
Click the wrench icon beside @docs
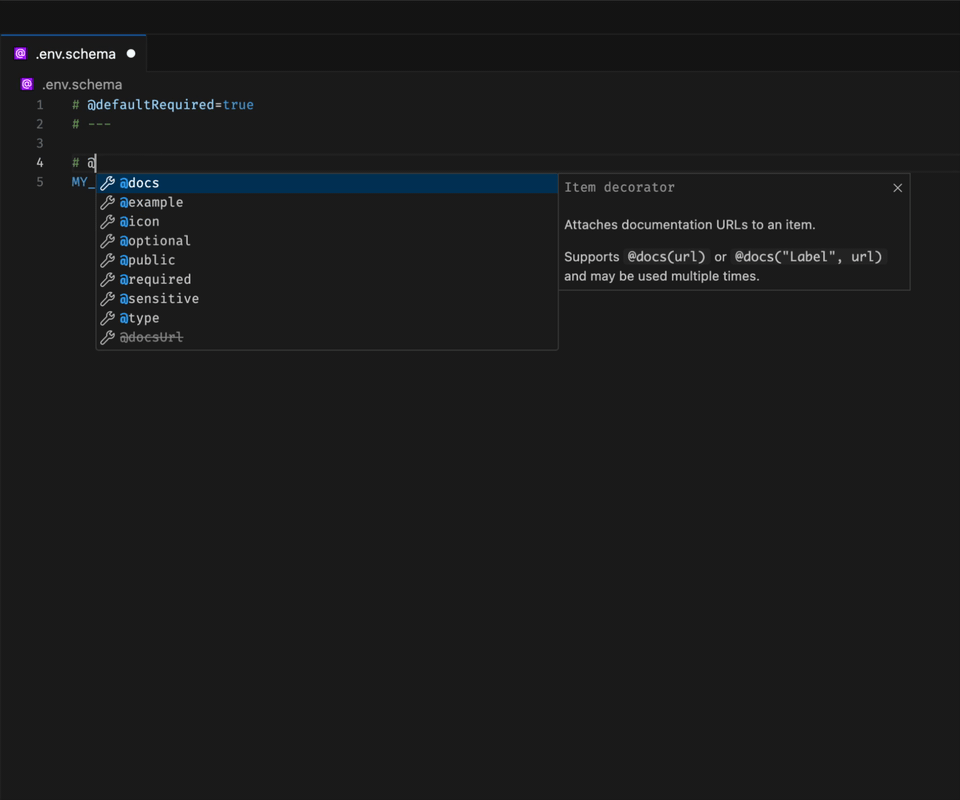point(108,183)
